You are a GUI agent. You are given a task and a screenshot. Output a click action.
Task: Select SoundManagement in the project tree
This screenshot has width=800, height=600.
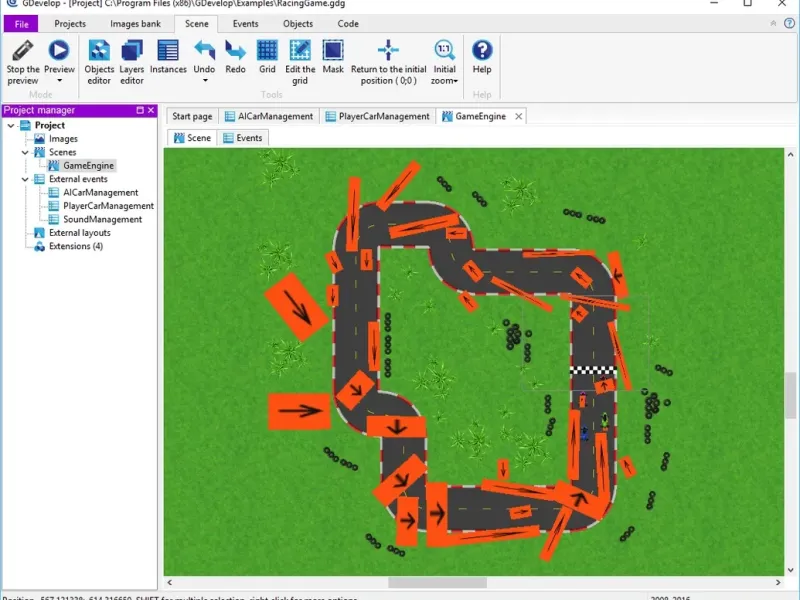[102, 219]
